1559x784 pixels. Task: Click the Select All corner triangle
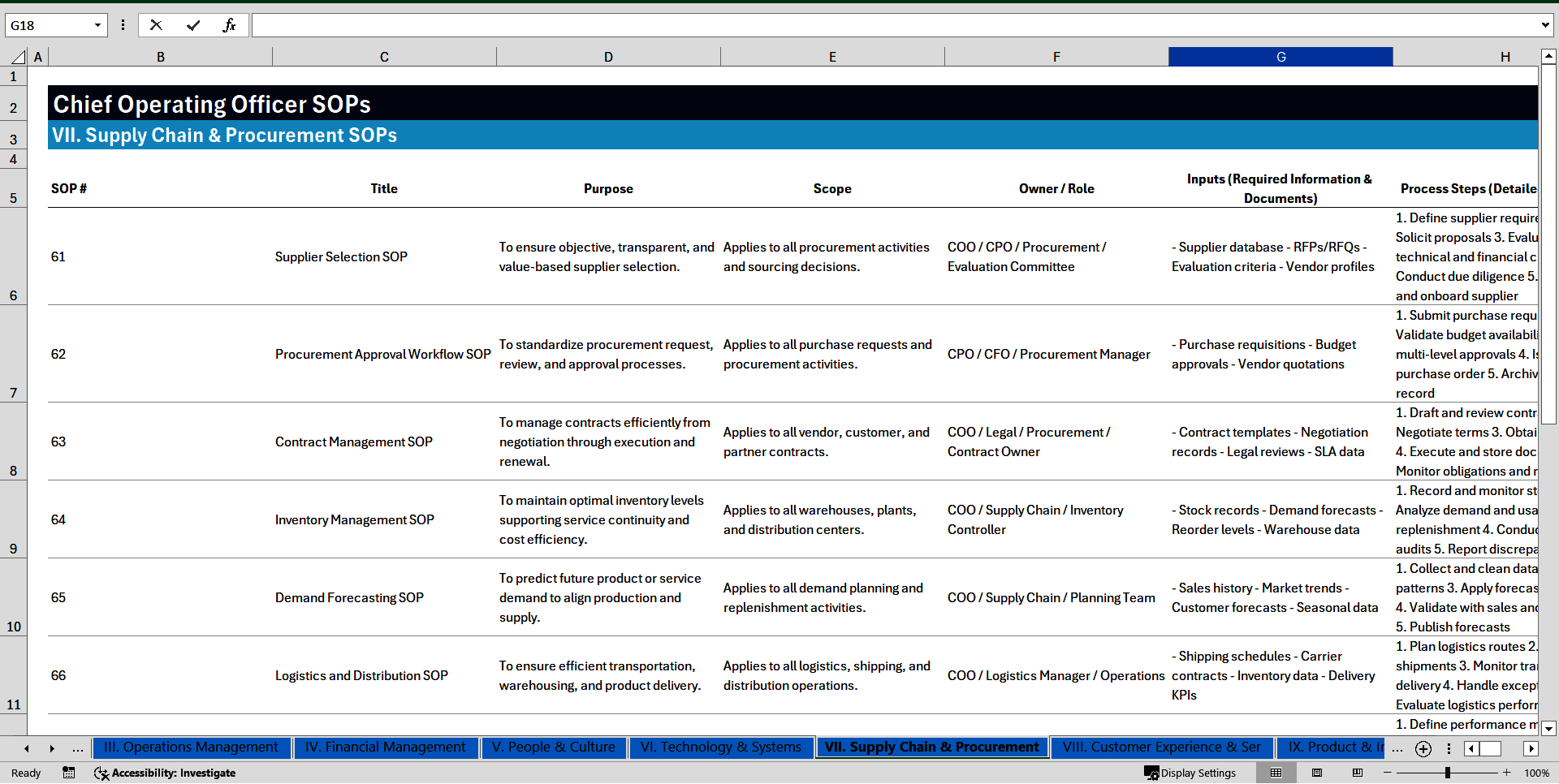click(18, 57)
